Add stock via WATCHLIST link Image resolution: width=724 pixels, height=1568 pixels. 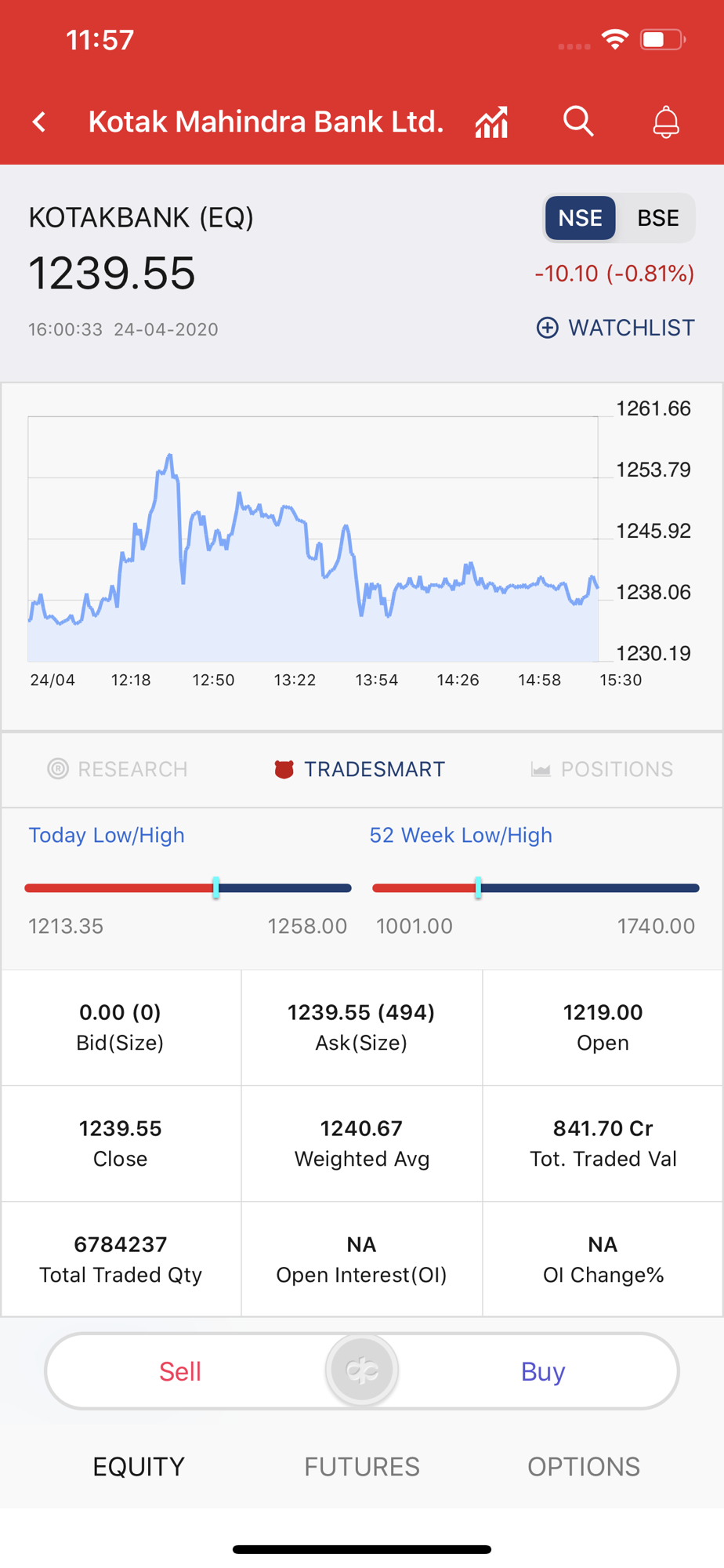[616, 328]
